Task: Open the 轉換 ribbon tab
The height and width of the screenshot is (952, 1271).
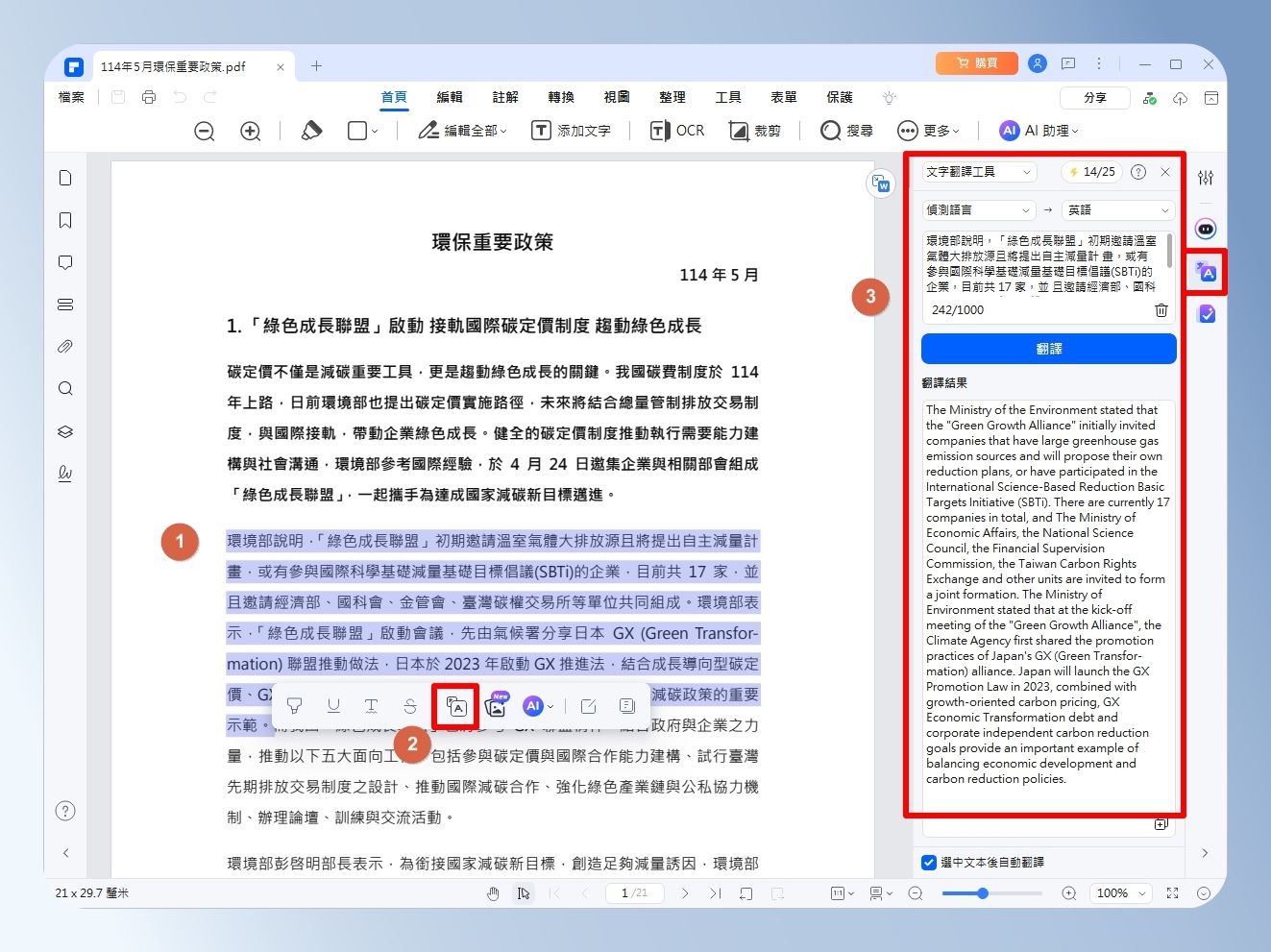Action: click(561, 97)
